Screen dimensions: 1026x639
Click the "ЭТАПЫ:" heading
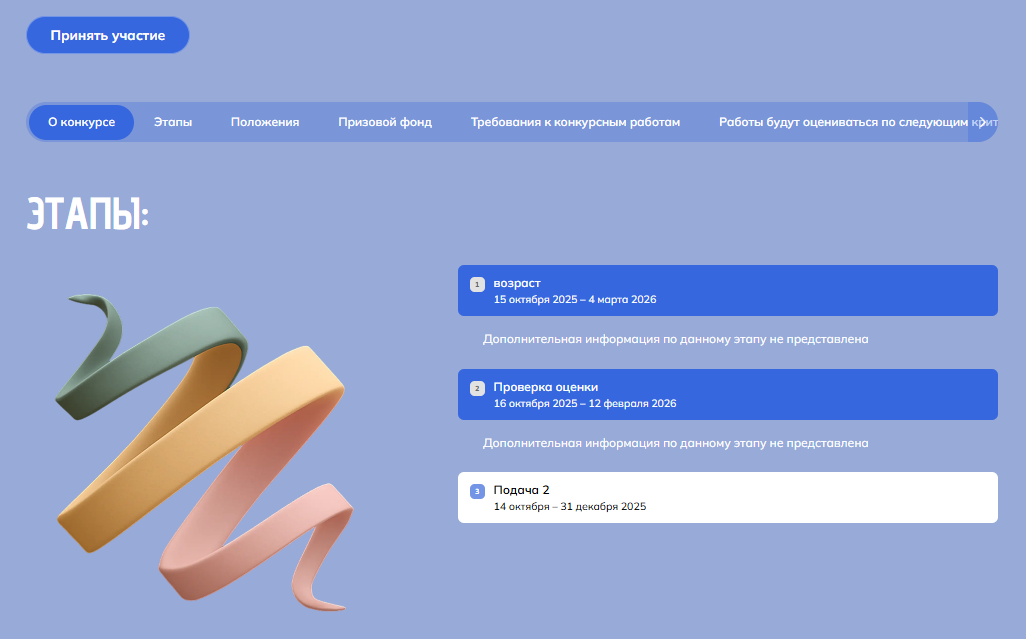point(88,214)
